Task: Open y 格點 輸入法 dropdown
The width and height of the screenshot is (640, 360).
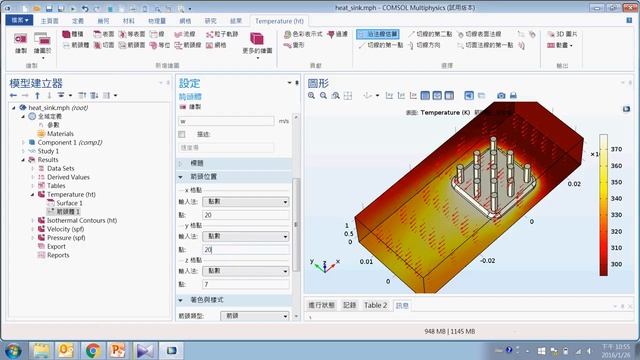Action: (x=245, y=236)
